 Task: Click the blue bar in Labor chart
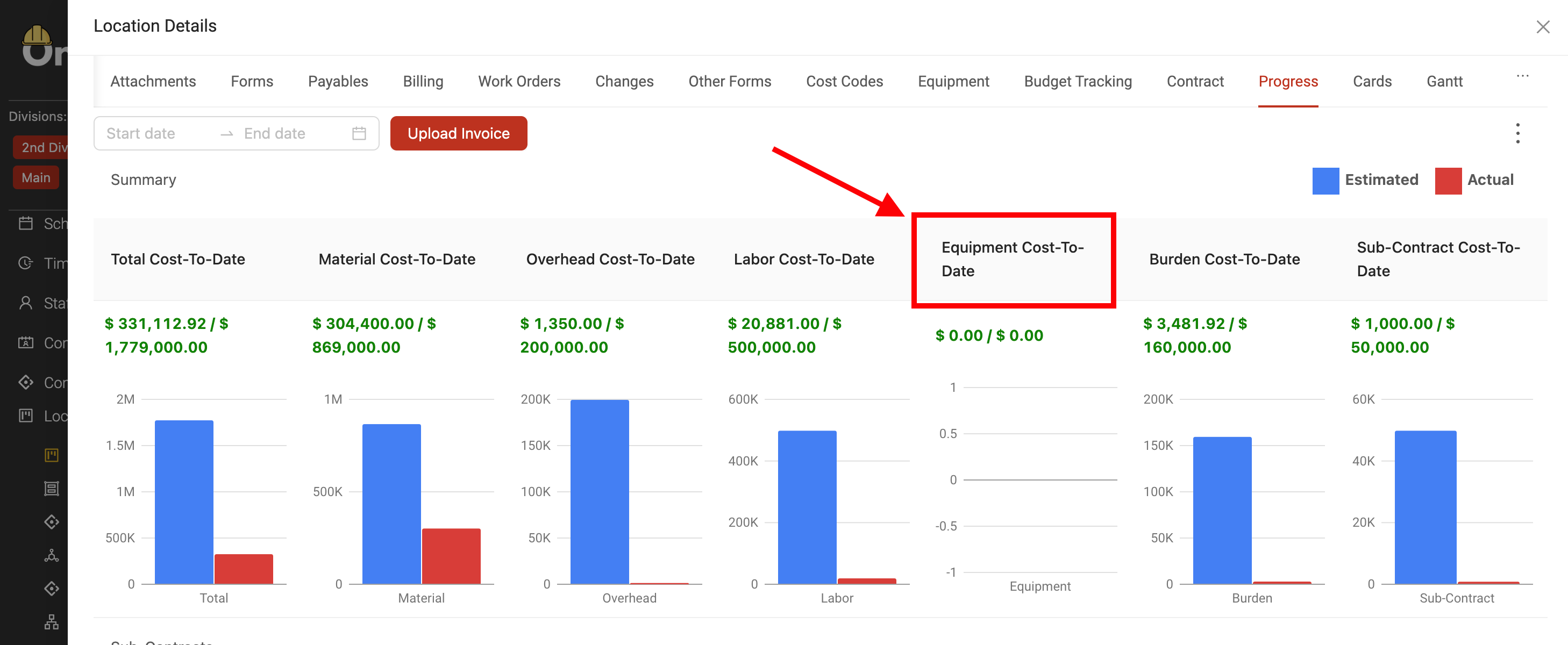click(807, 507)
